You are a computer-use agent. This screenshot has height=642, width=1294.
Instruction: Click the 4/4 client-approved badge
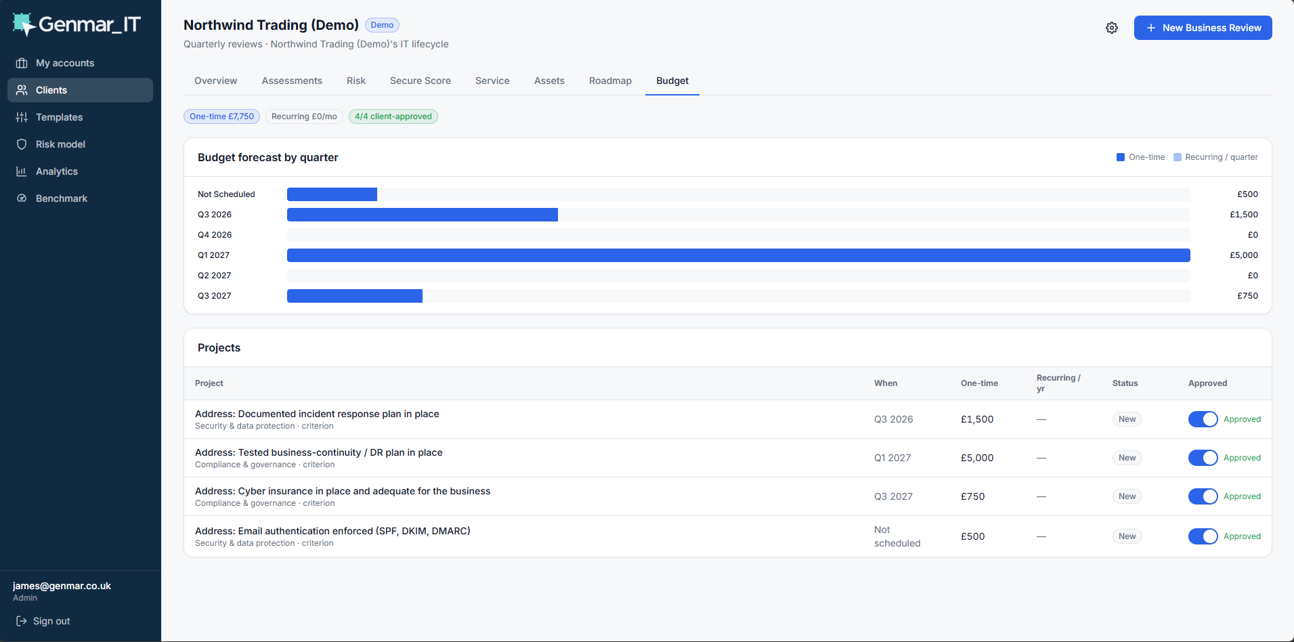tap(393, 116)
